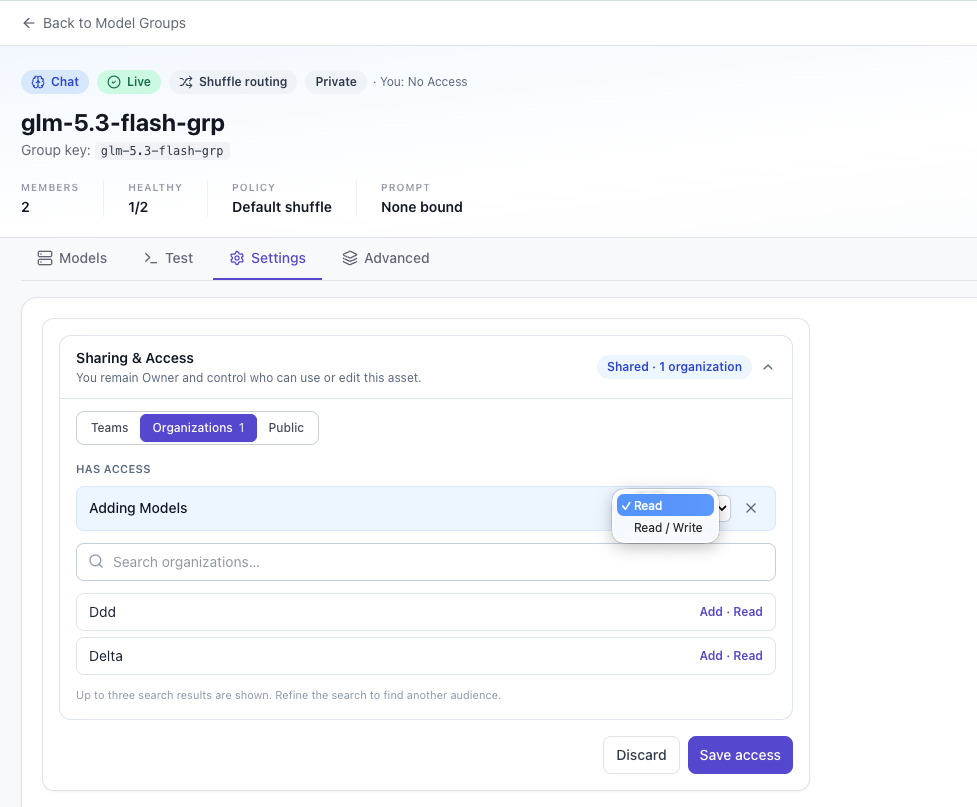The height and width of the screenshot is (807, 977).
Task: Switch to the Test tab
Action: (x=168, y=258)
